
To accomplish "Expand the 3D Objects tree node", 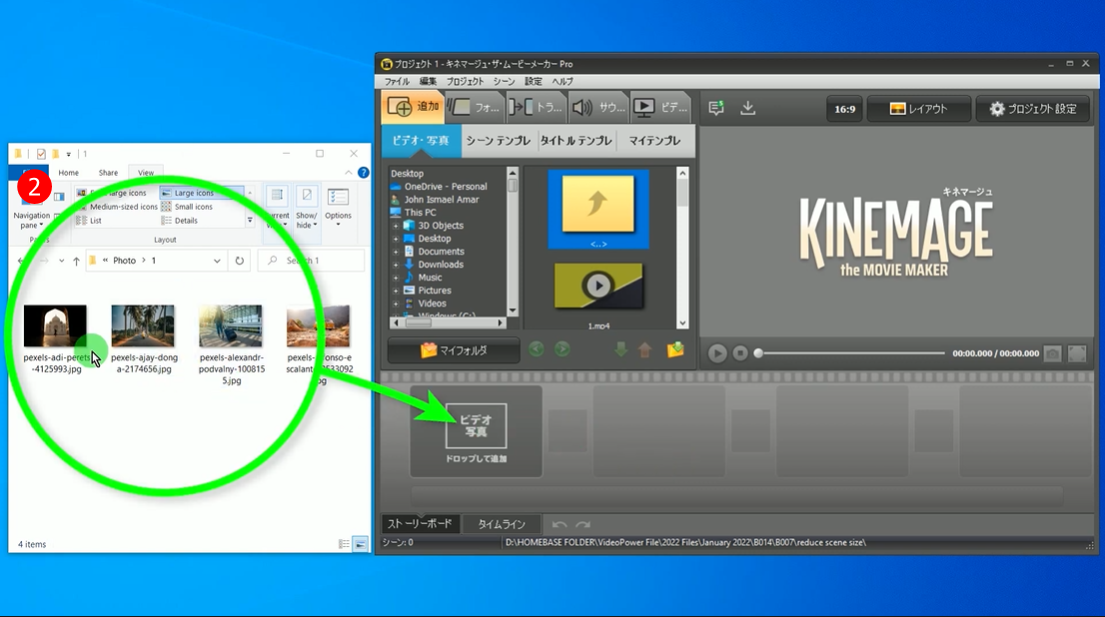I will [x=396, y=226].
